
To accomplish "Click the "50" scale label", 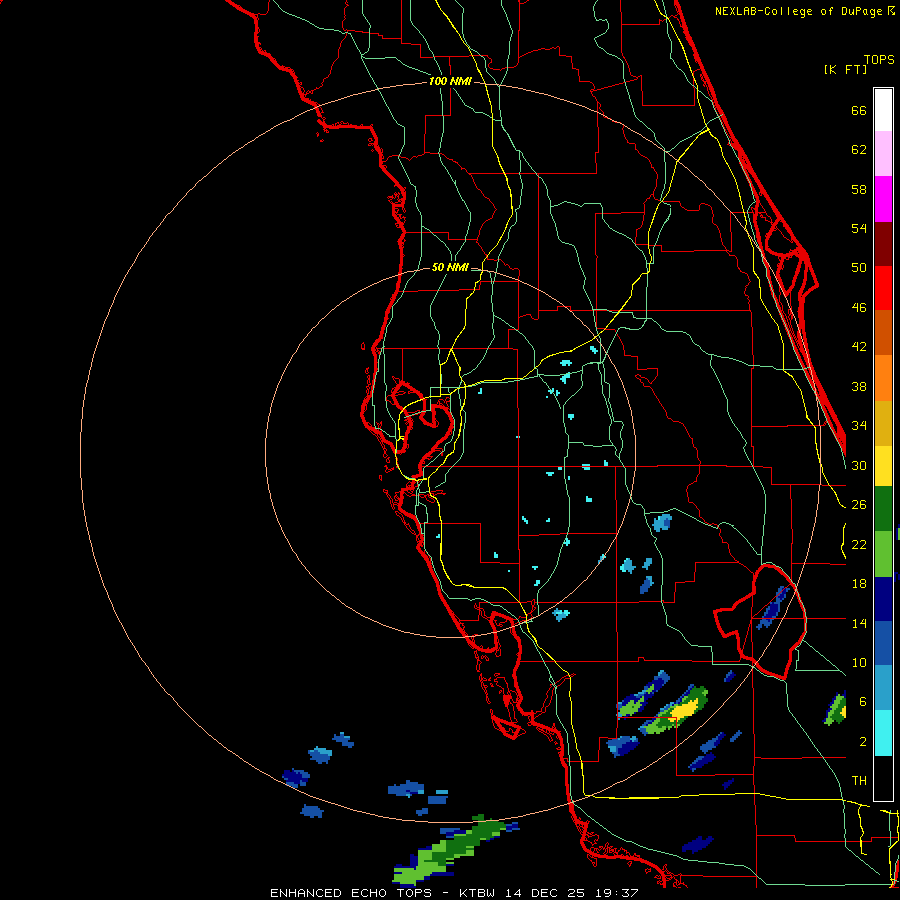I will pos(859,268).
